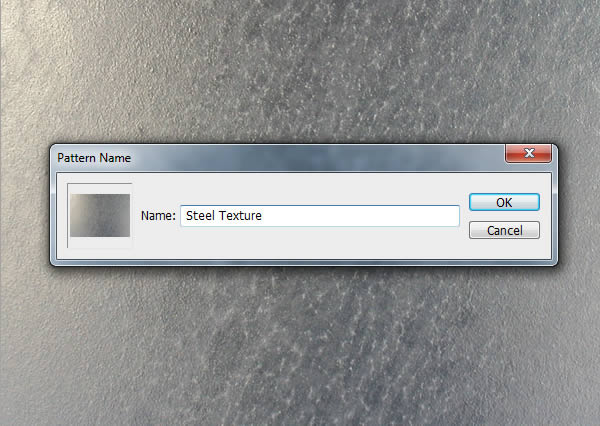
Task: Dismiss the dialog using the Cancel button
Action: click(x=504, y=230)
